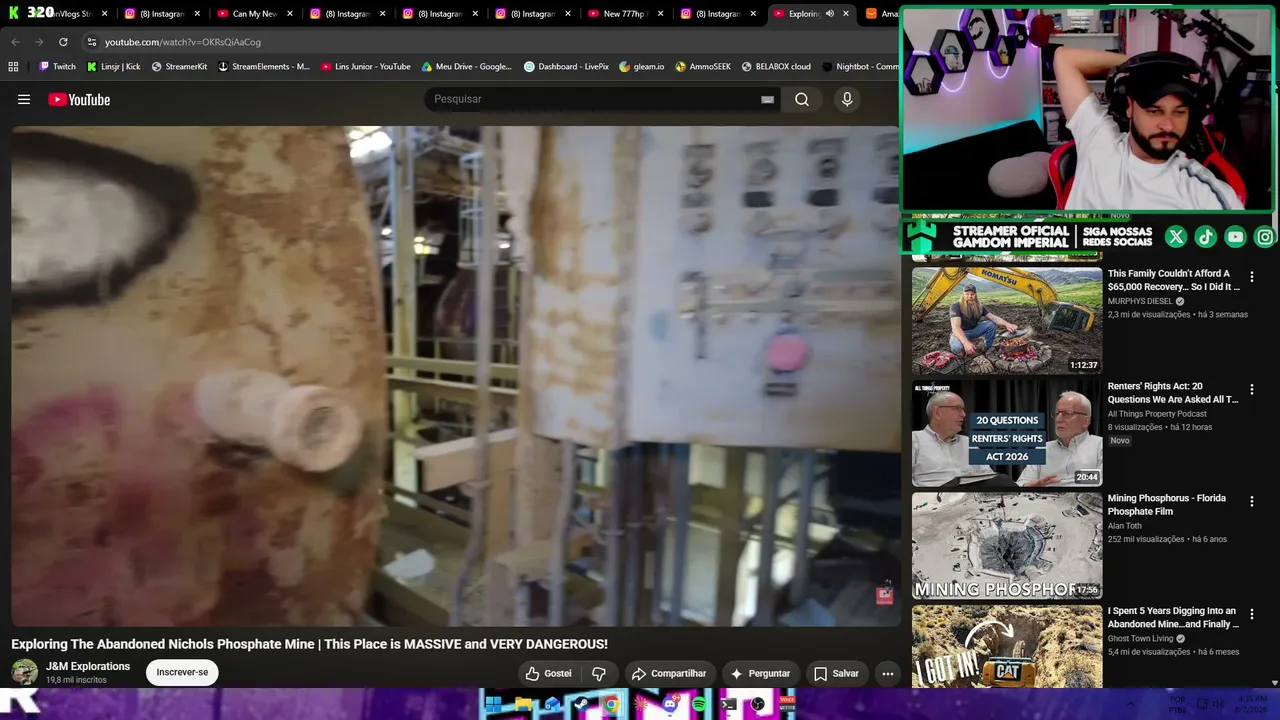
Task: Open the X social icon in the stream overlay
Action: point(1176,237)
